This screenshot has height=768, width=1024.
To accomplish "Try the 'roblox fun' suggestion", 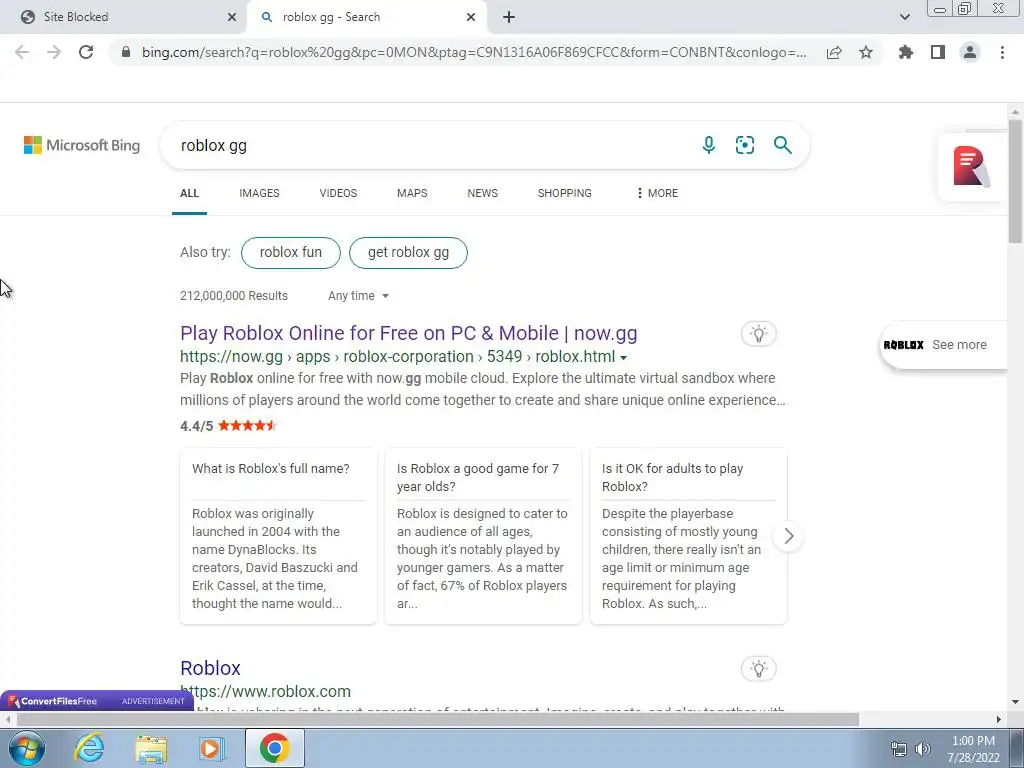I will coord(291,253).
